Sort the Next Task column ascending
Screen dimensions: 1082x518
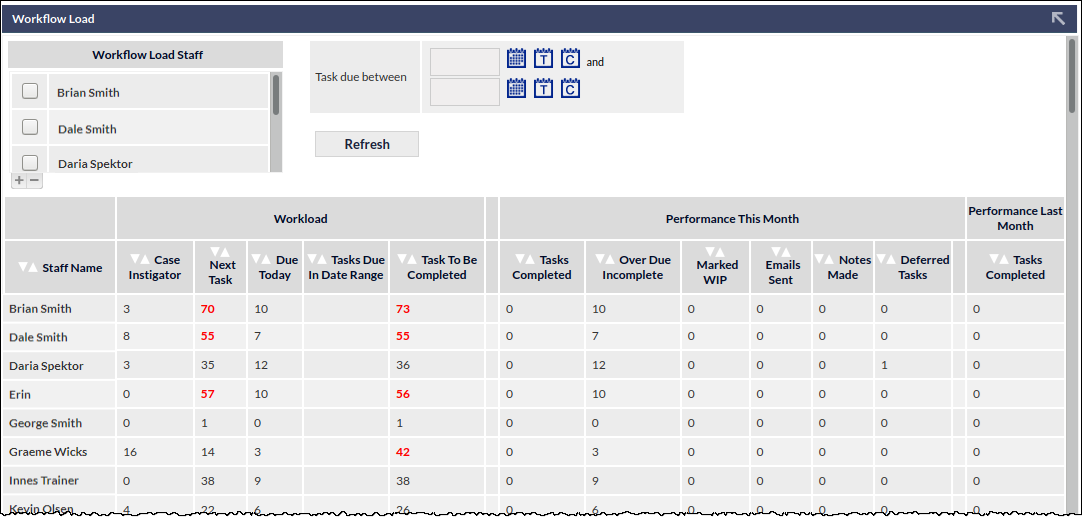point(224,252)
